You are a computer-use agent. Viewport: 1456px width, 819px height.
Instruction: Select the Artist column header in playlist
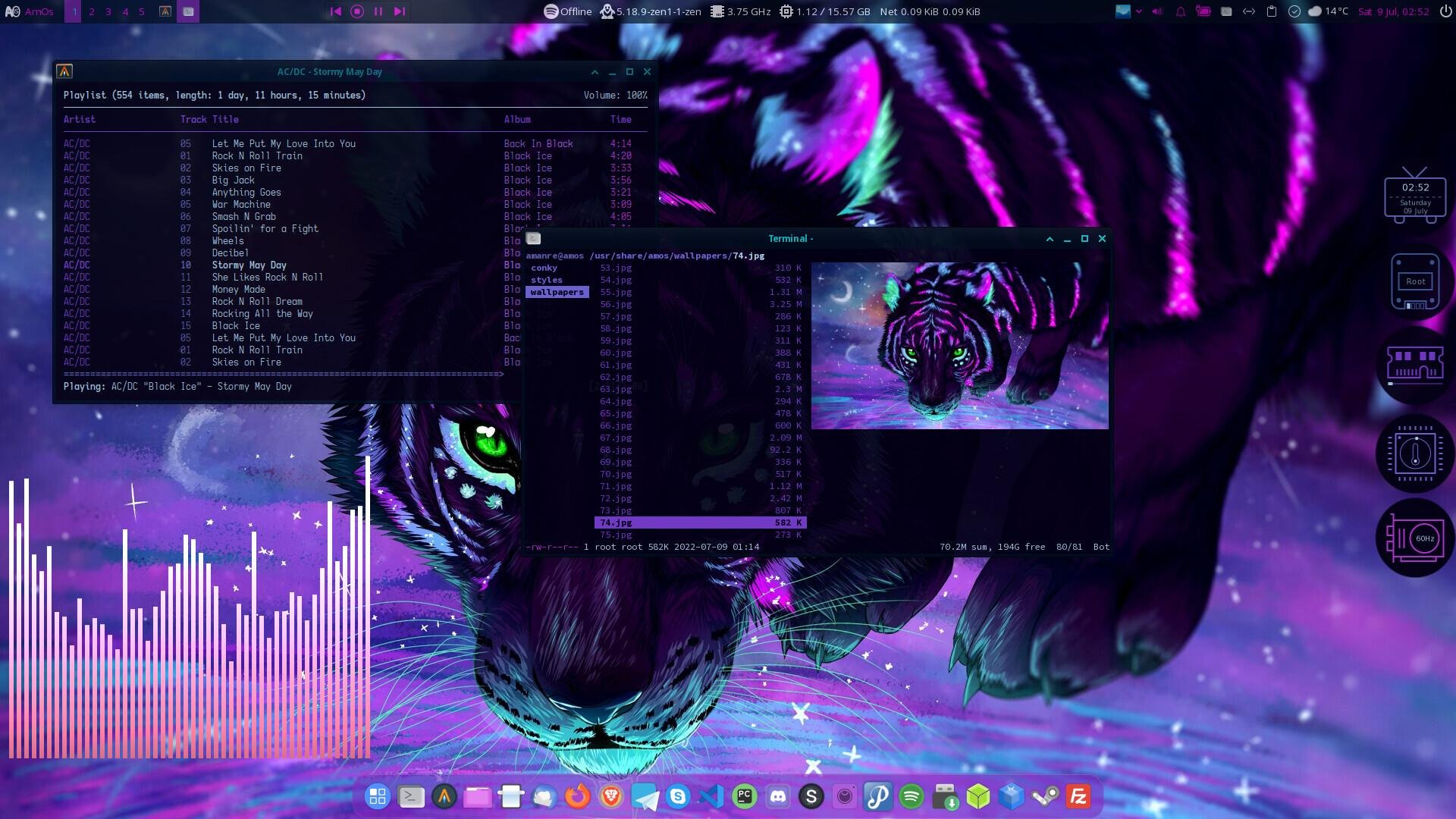coord(80,119)
